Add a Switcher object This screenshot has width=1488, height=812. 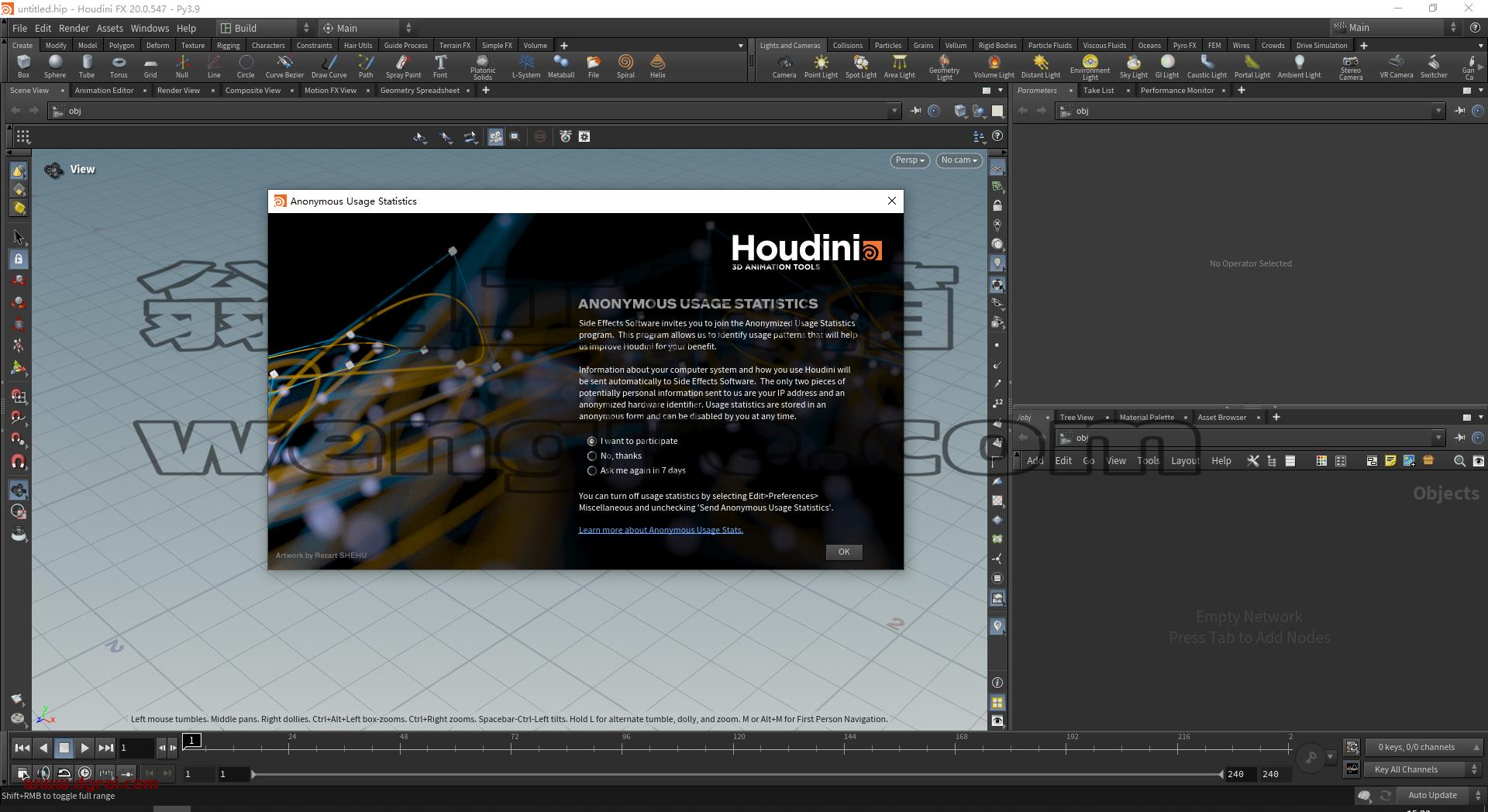[1434, 67]
